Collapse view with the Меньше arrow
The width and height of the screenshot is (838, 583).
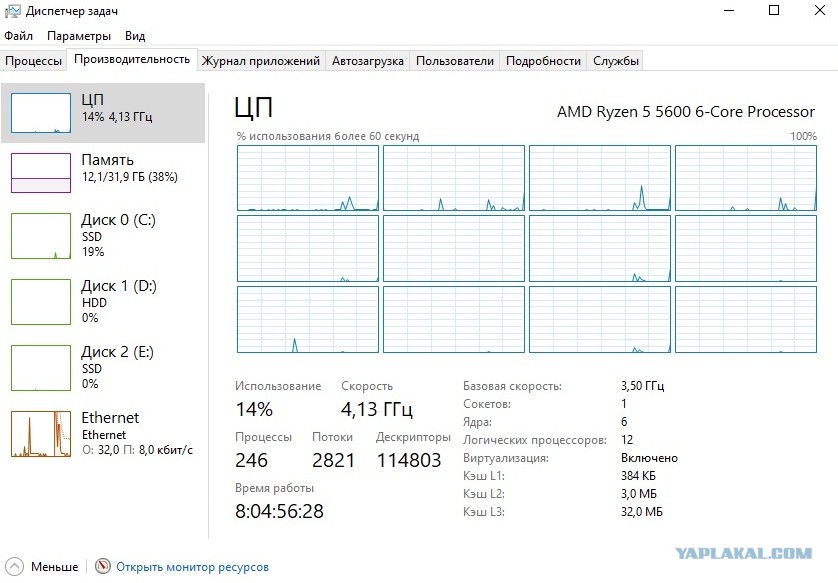tap(14, 566)
